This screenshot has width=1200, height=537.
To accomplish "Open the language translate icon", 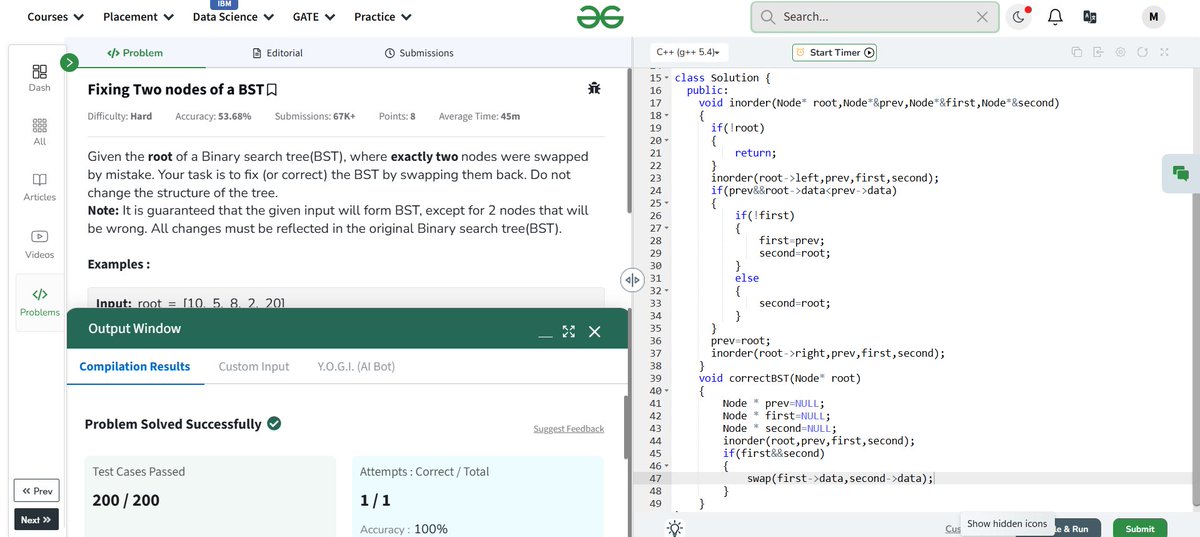I will pyautogui.click(x=1090, y=17).
